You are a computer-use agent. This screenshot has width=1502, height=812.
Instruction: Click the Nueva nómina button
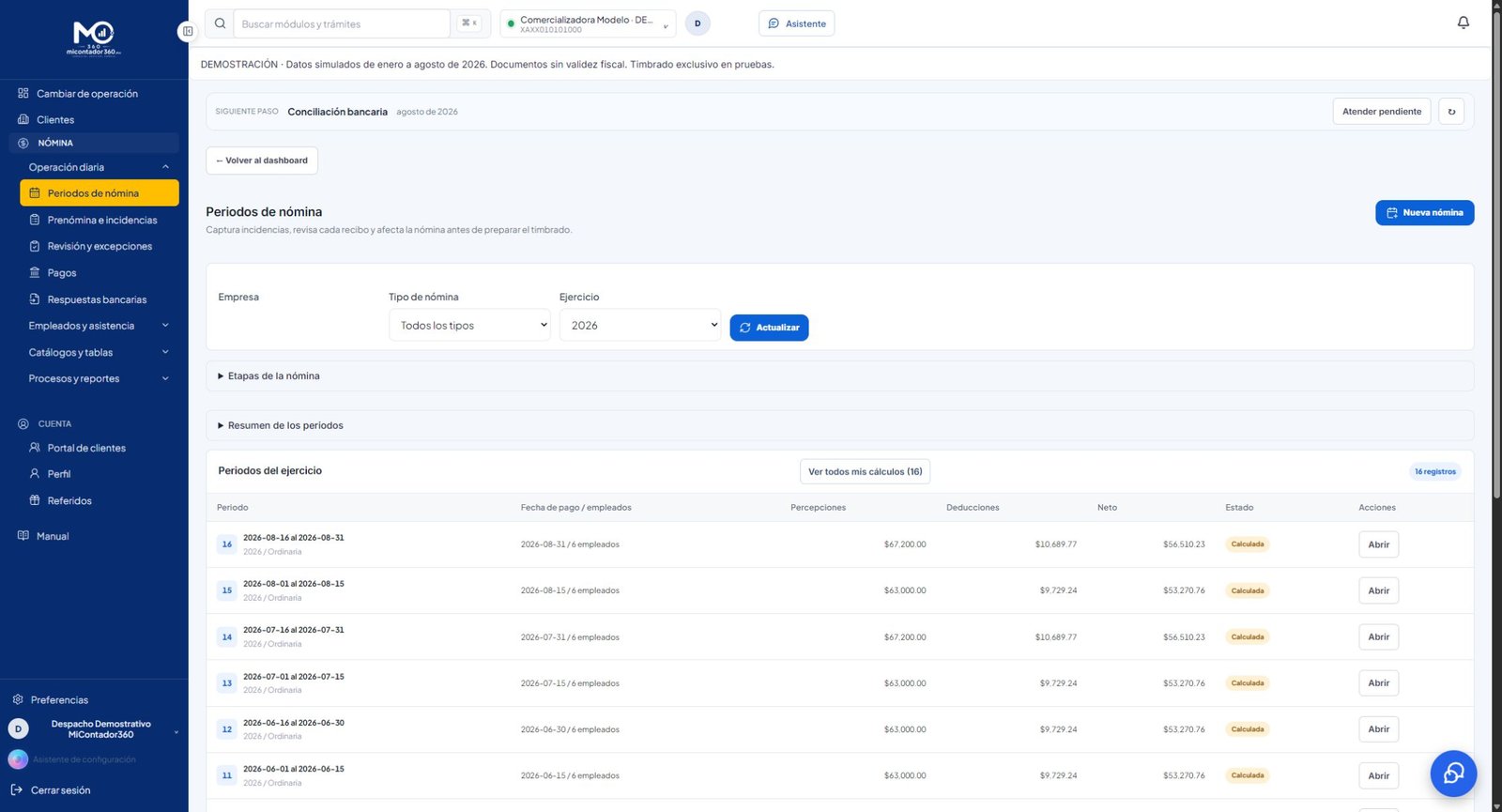[x=1424, y=213]
